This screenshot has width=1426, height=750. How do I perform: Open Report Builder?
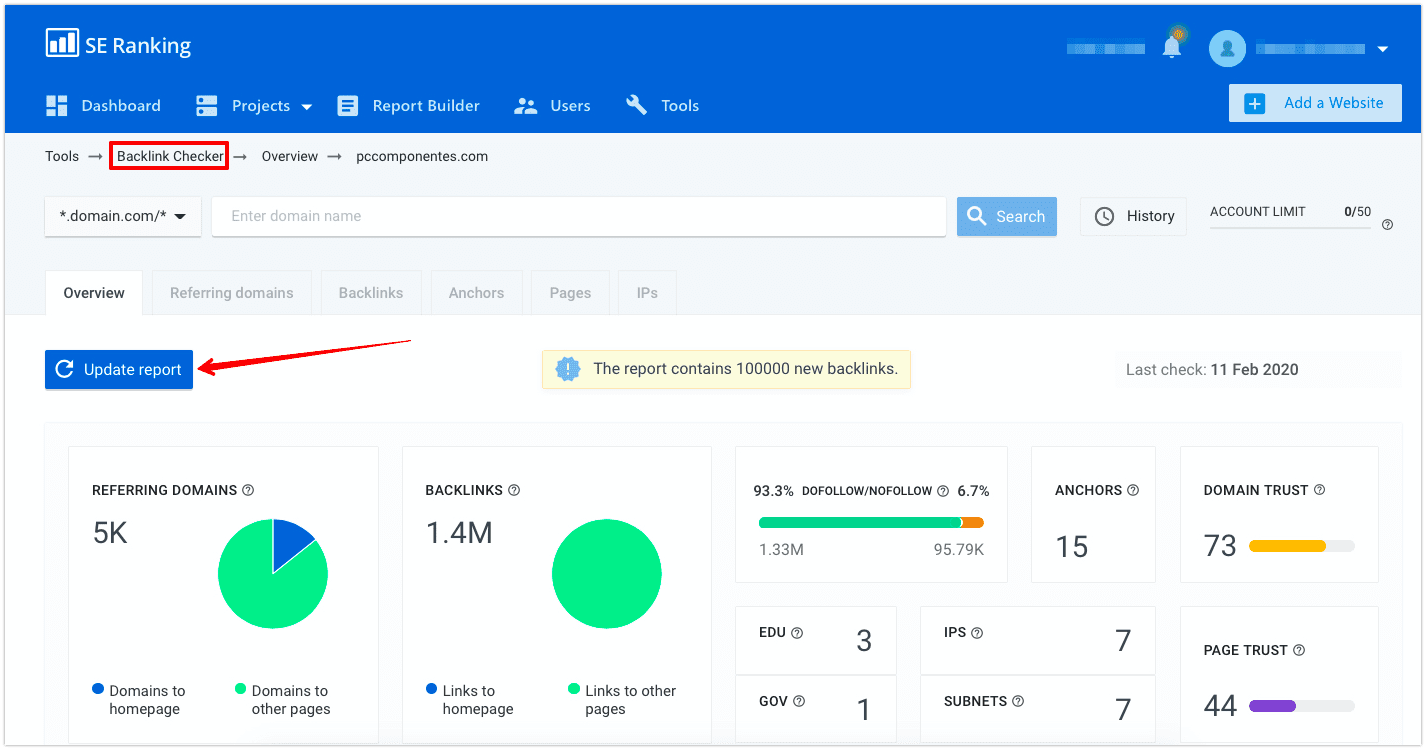pyautogui.click(x=408, y=106)
